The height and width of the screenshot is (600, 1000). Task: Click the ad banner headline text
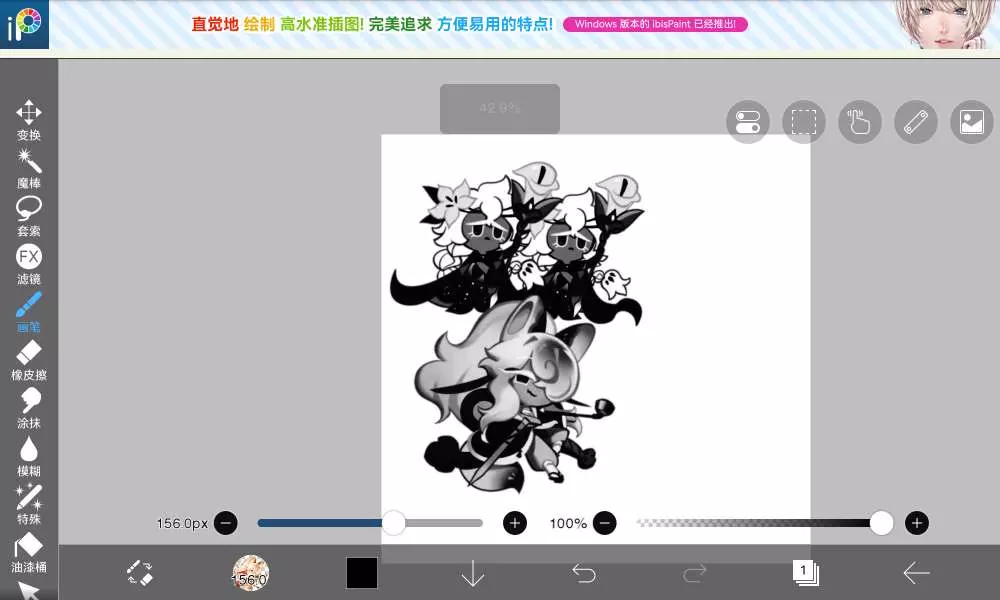372,24
